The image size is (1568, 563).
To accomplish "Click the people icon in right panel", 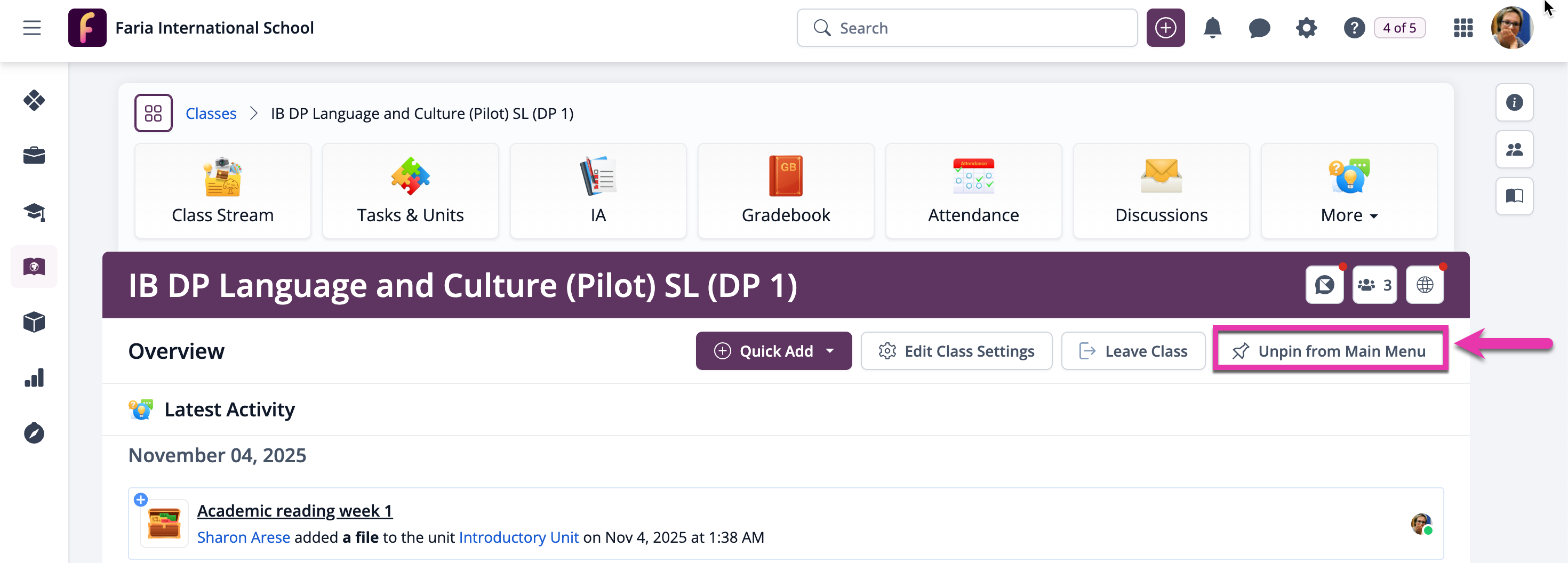I will pyautogui.click(x=1514, y=149).
